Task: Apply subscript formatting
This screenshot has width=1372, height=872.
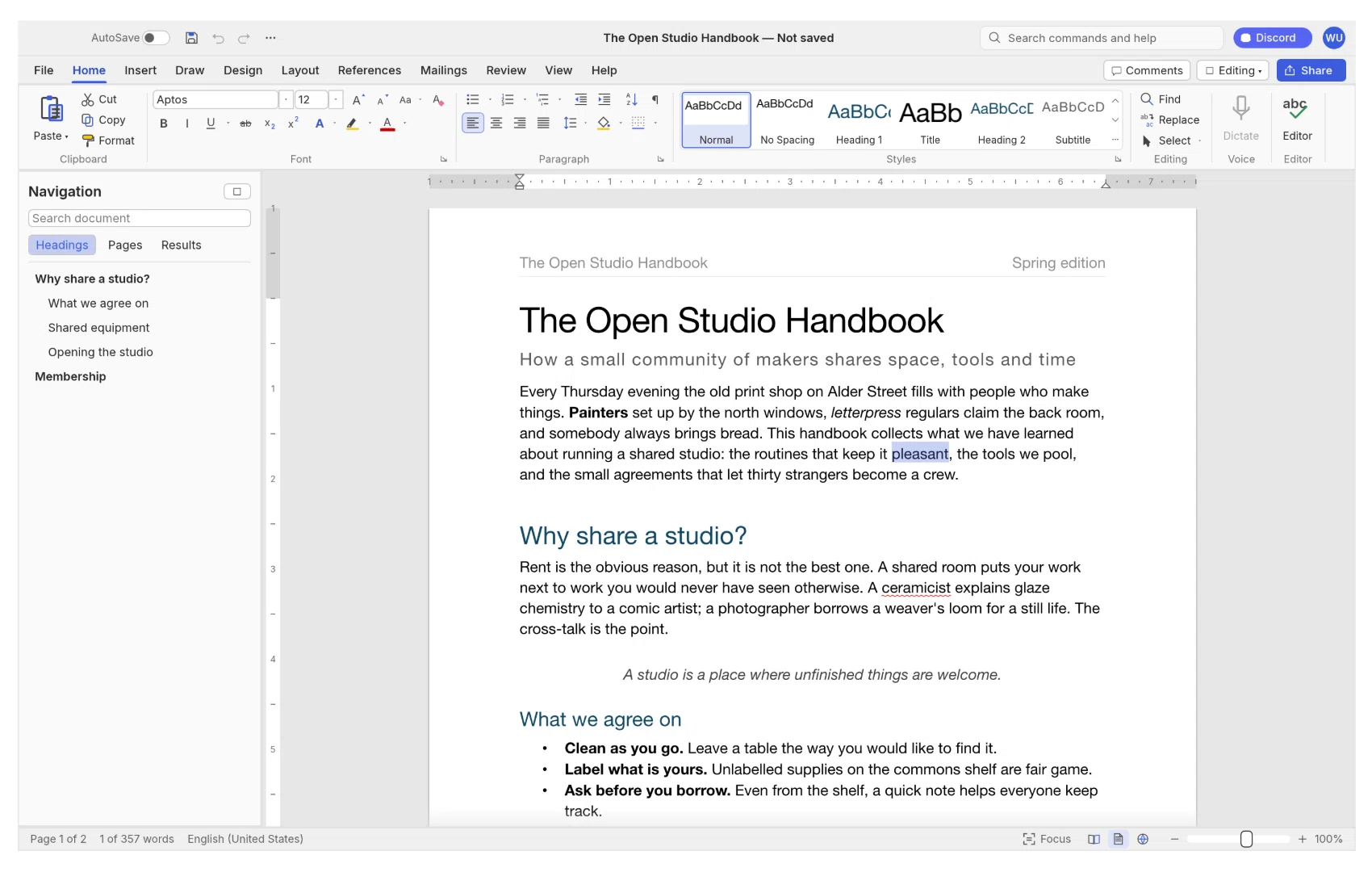Action: (270, 124)
